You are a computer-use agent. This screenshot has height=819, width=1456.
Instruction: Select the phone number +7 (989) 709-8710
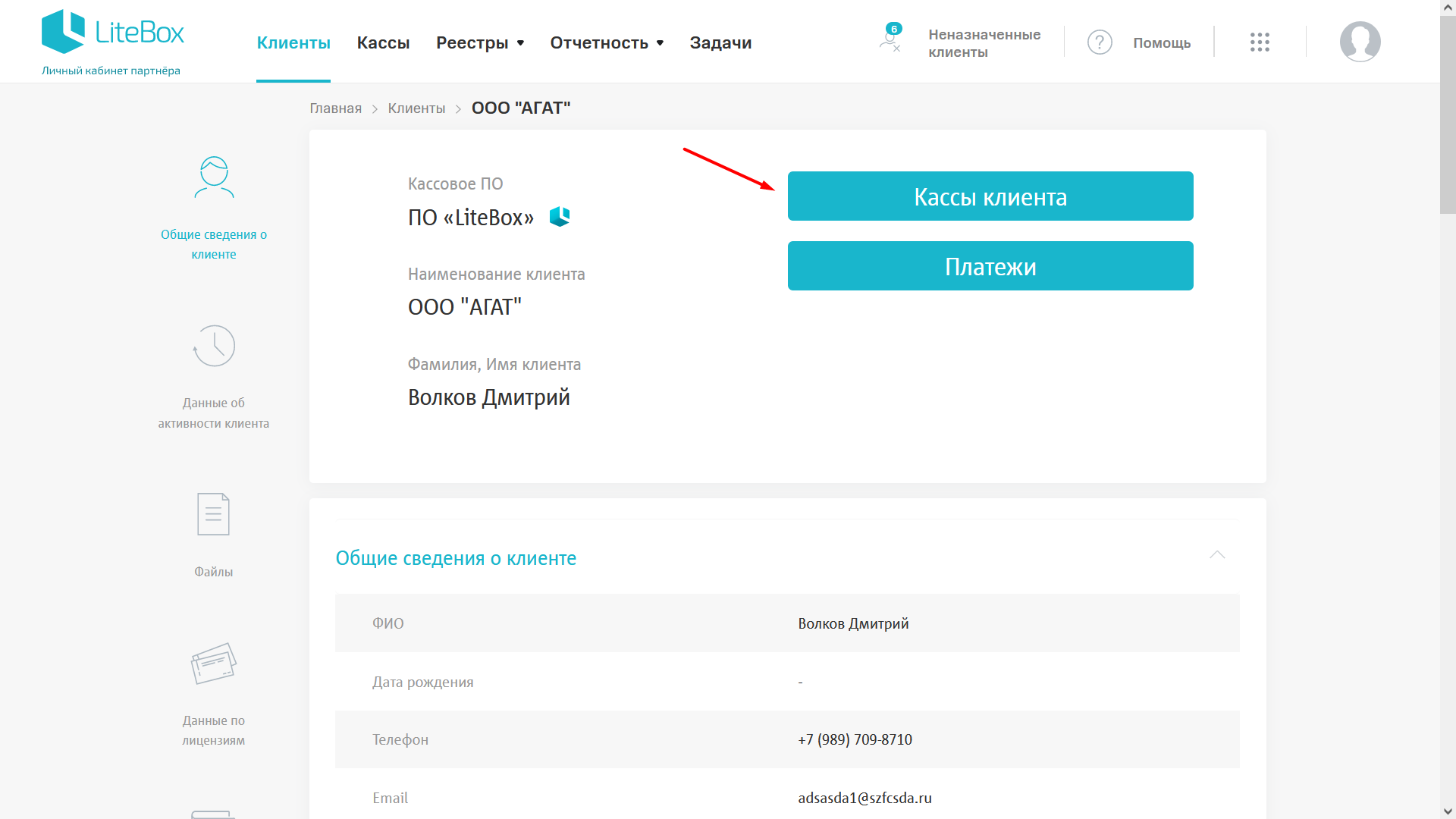click(x=855, y=739)
